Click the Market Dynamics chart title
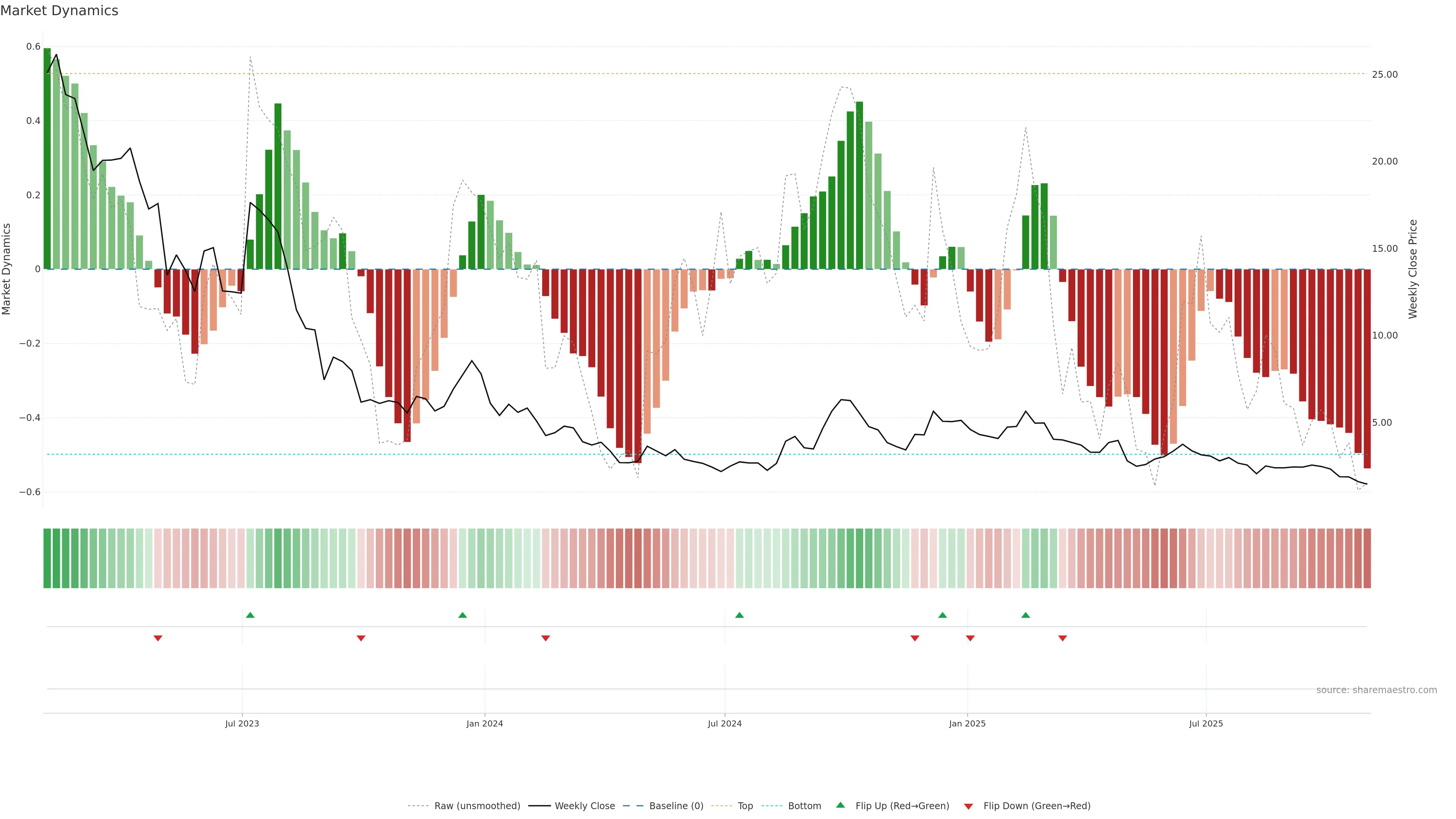 (x=60, y=11)
